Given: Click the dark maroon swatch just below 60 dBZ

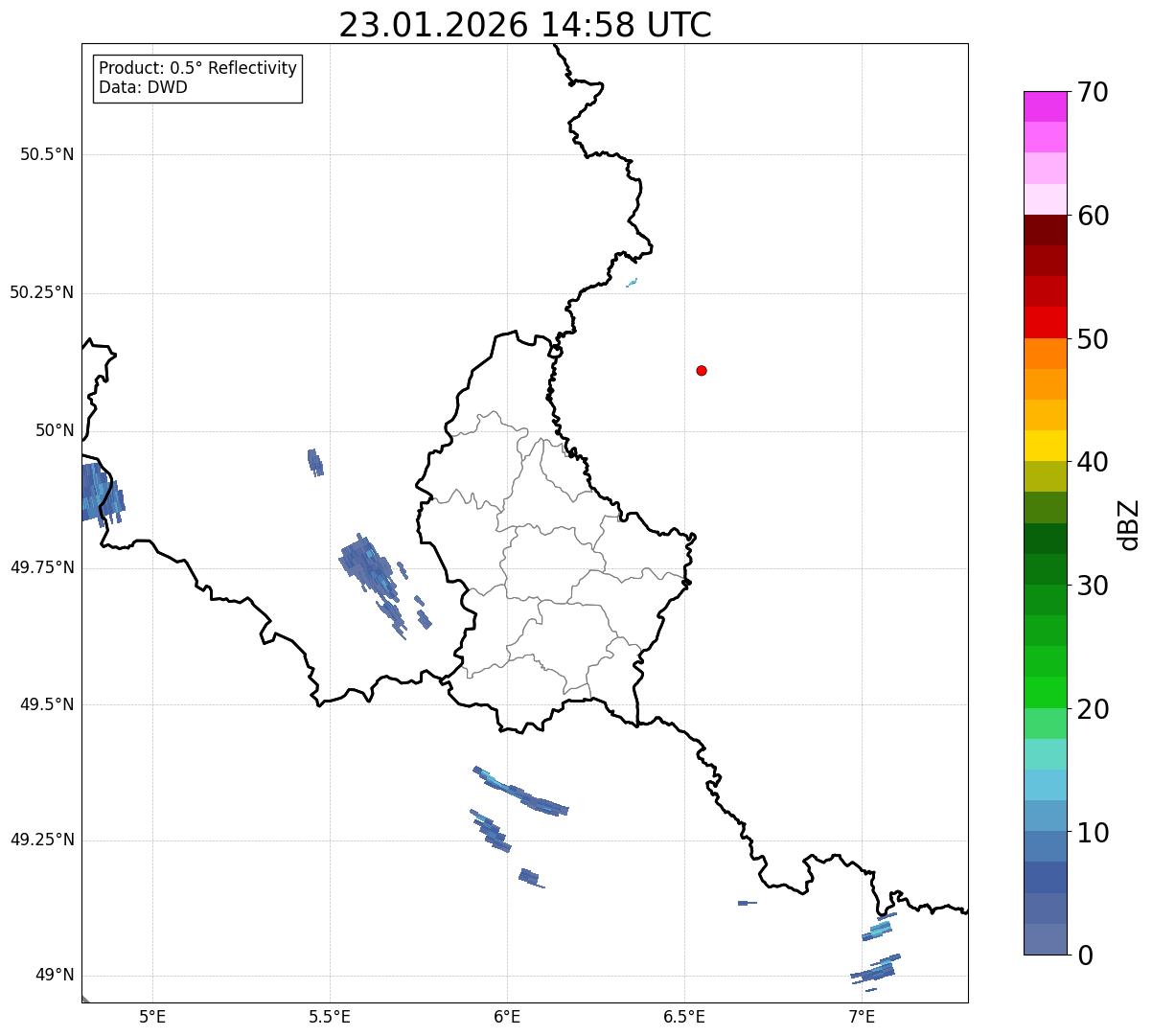Looking at the screenshot, I should coord(1045,230).
